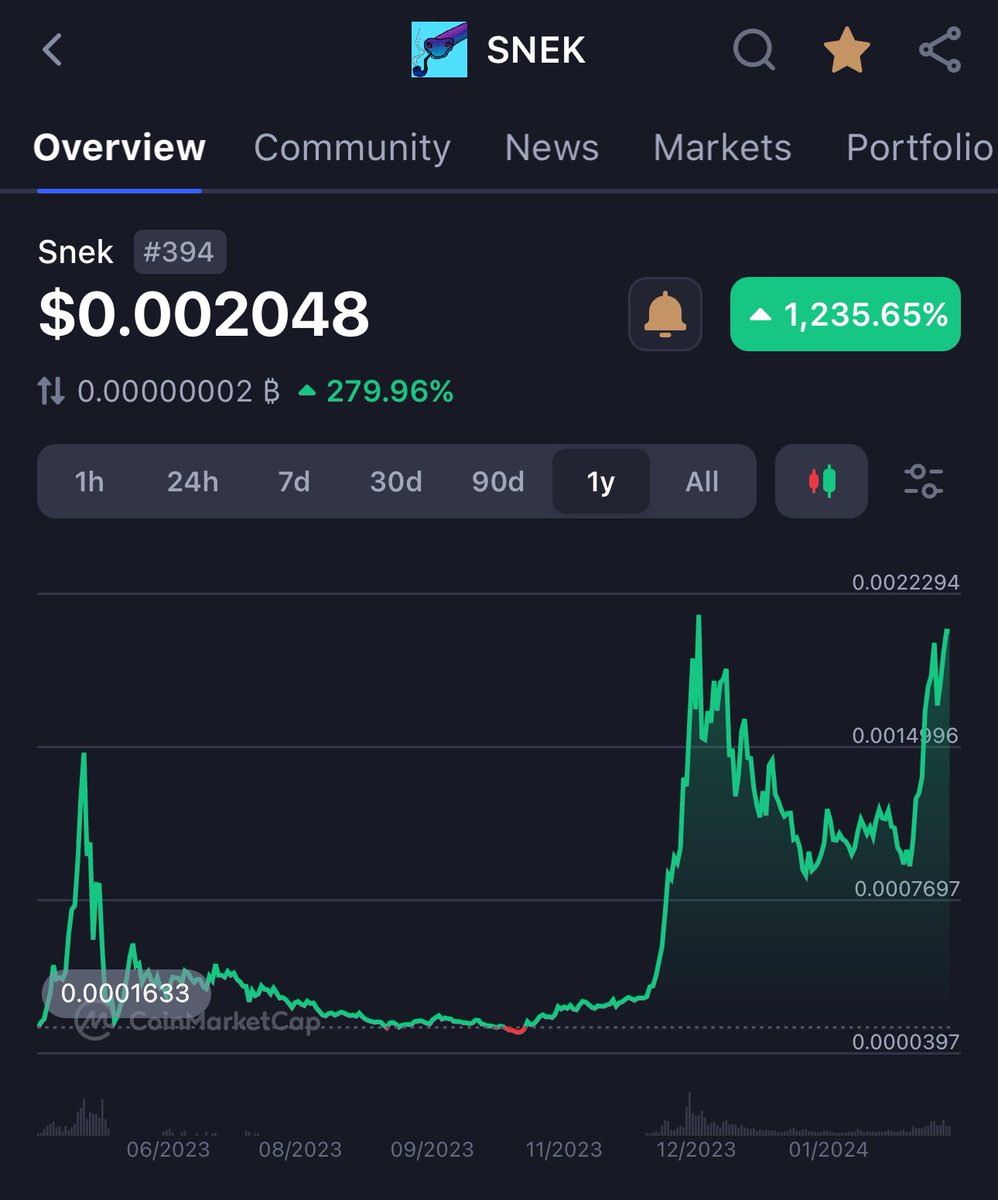Tap the Snek coin name label
This screenshot has width=998, height=1200.
[76, 252]
